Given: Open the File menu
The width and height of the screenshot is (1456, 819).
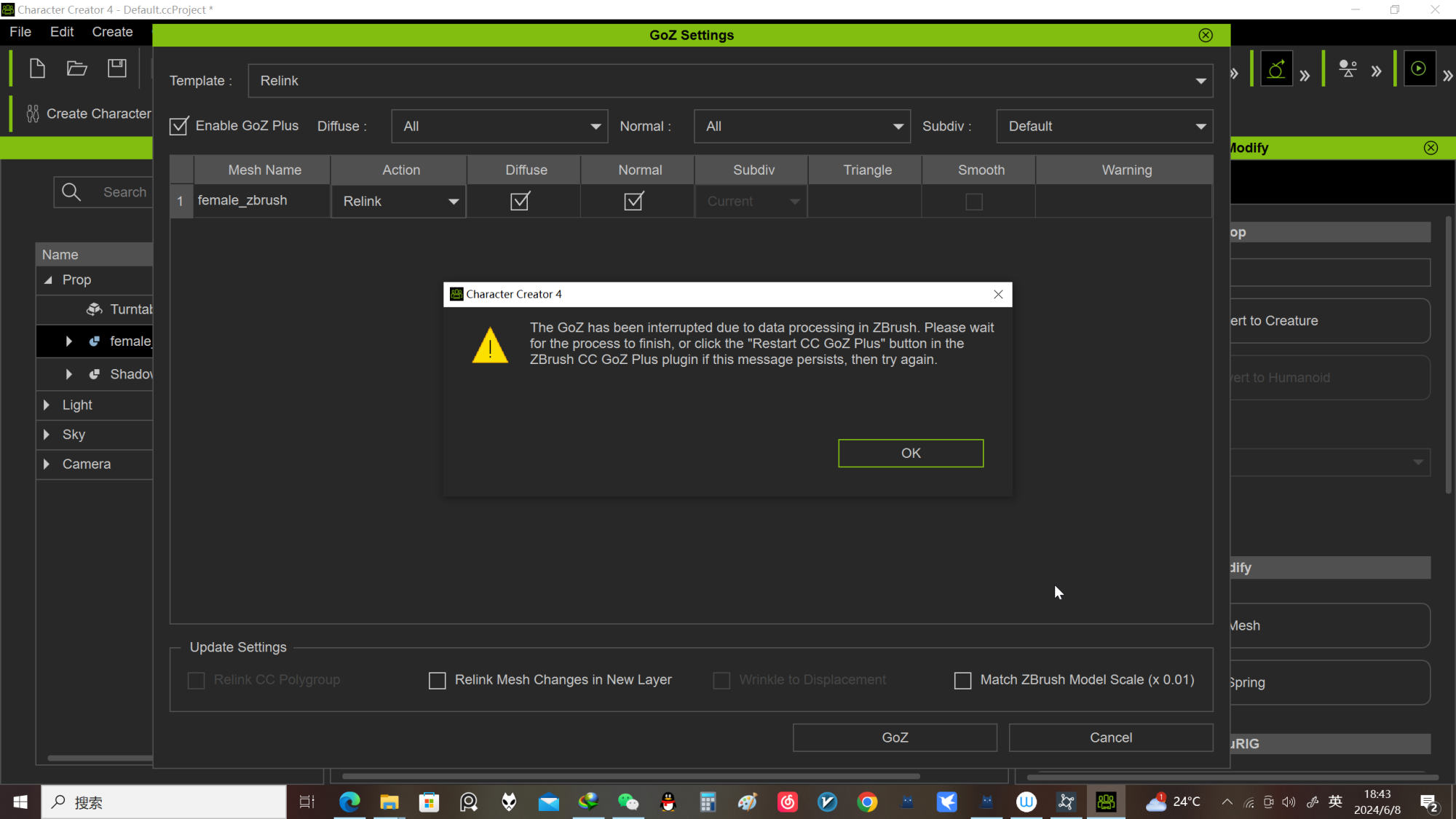Looking at the screenshot, I should click(x=20, y=32).
